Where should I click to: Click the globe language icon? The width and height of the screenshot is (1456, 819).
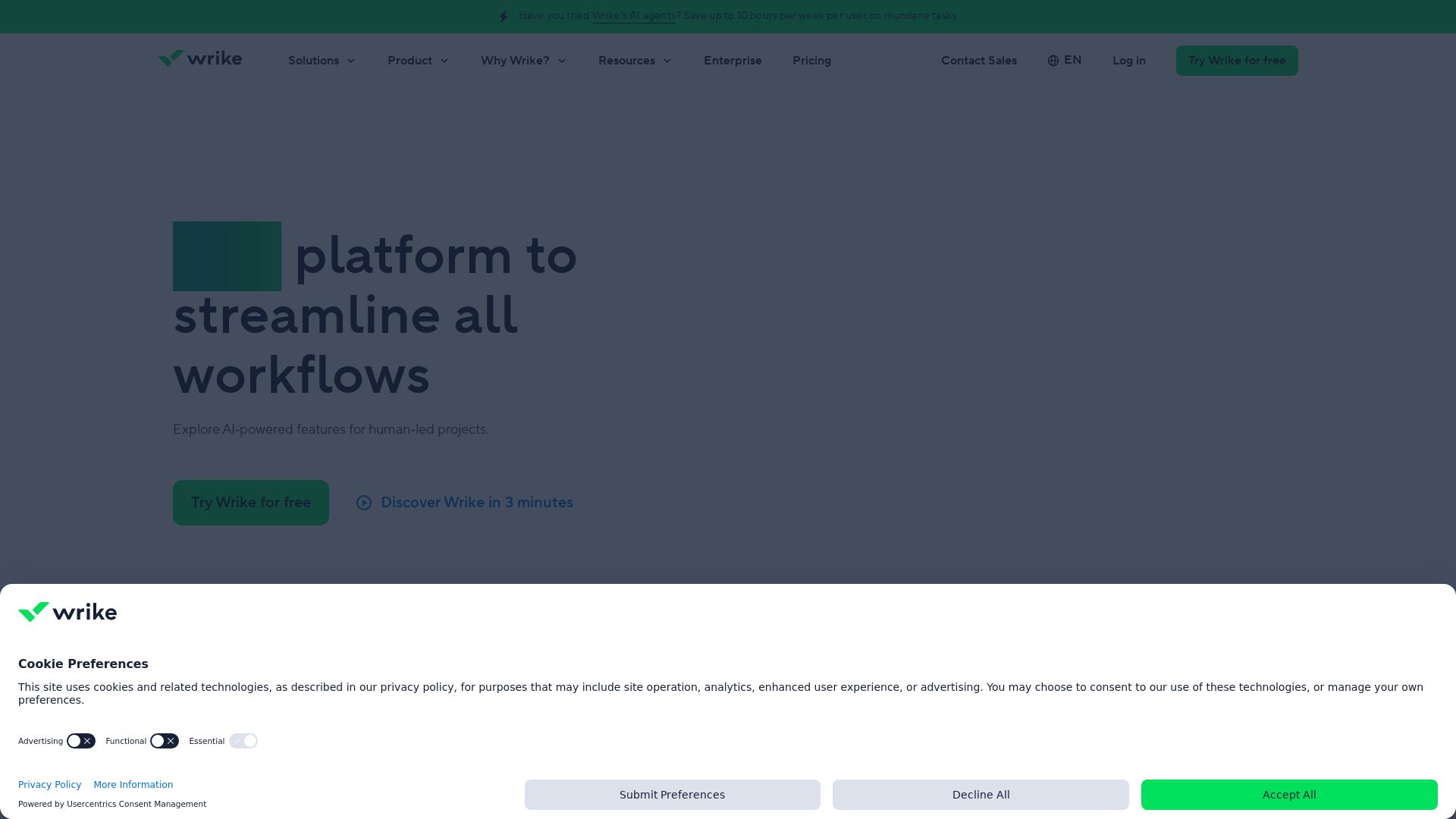pyautogui.click(x=1053, y=61)
